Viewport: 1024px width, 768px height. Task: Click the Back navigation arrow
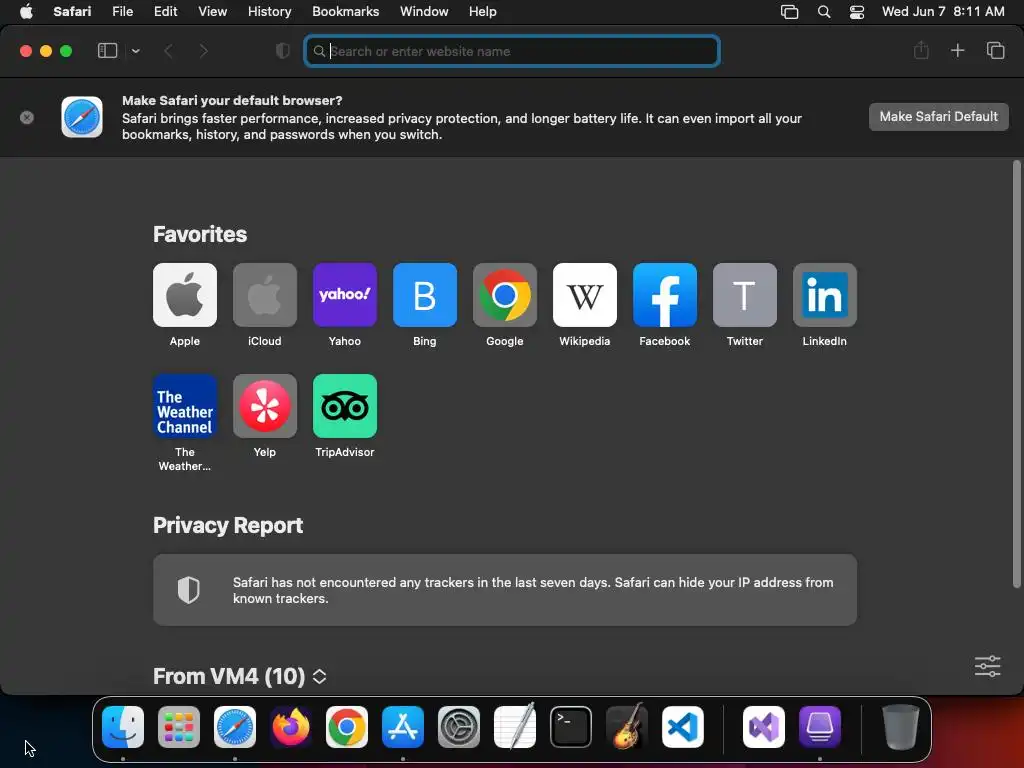(168, 51)
